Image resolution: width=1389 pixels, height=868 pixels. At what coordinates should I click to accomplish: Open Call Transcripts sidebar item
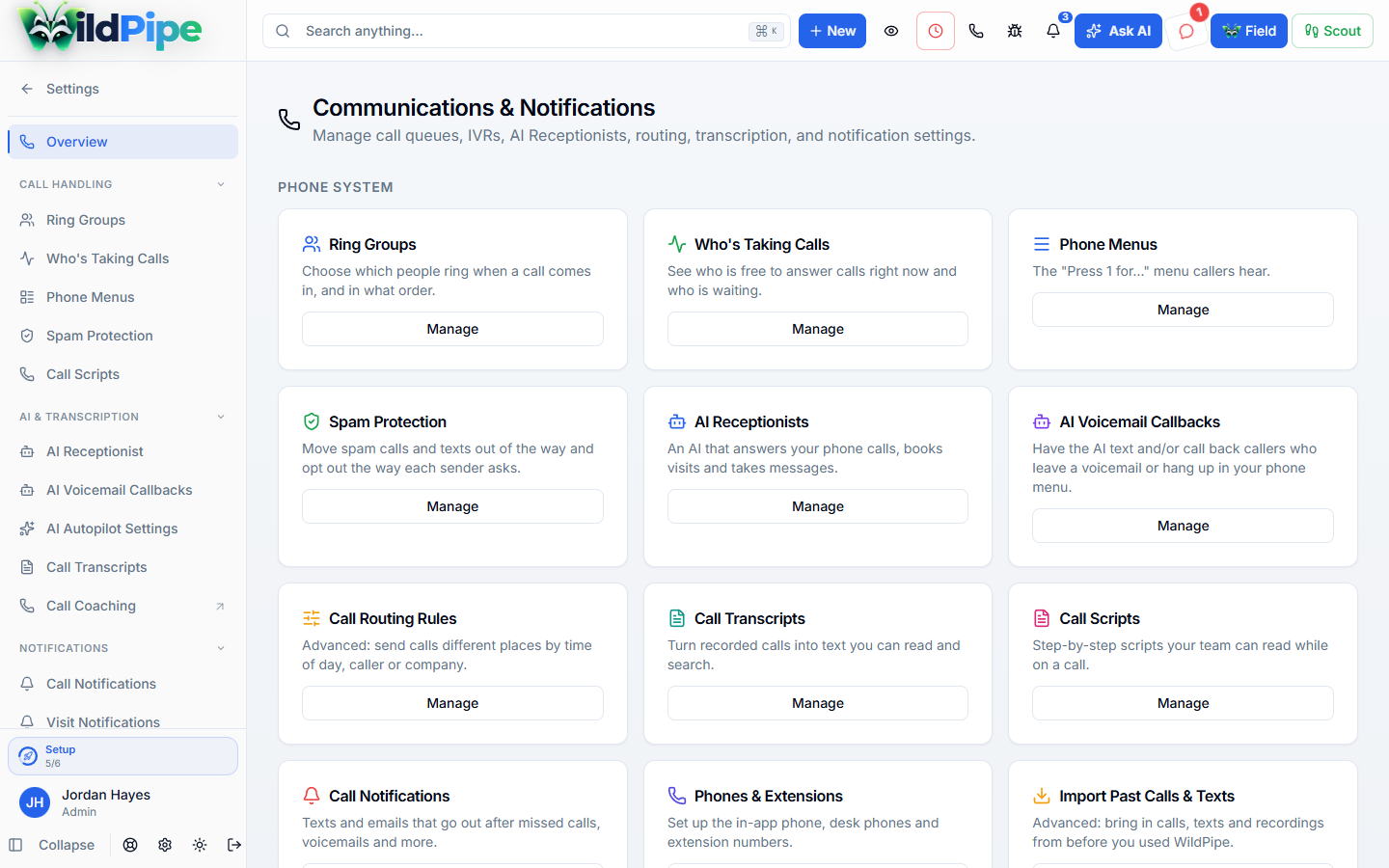click(x=123, y=567)
